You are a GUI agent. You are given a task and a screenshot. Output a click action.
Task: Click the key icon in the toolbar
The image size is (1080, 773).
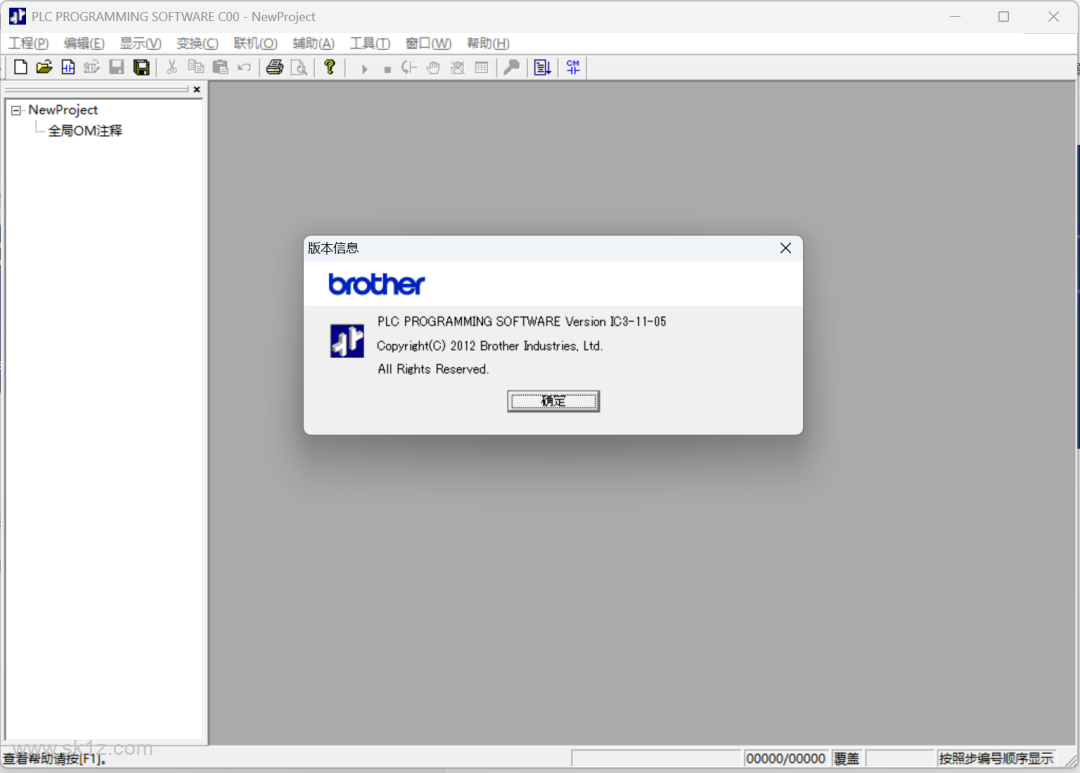(x=512, y=68)
